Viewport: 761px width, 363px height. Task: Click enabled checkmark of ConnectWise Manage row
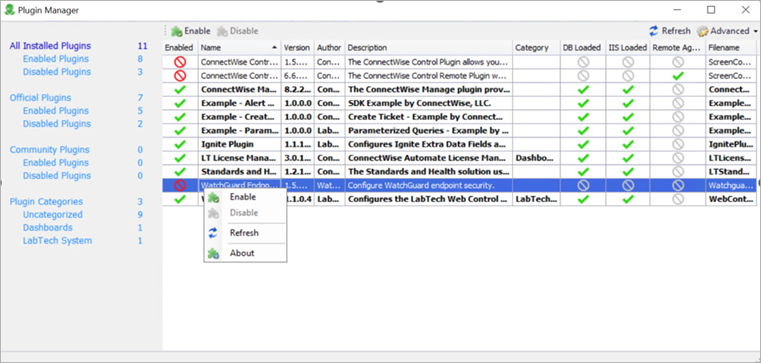tap(180, 89)
